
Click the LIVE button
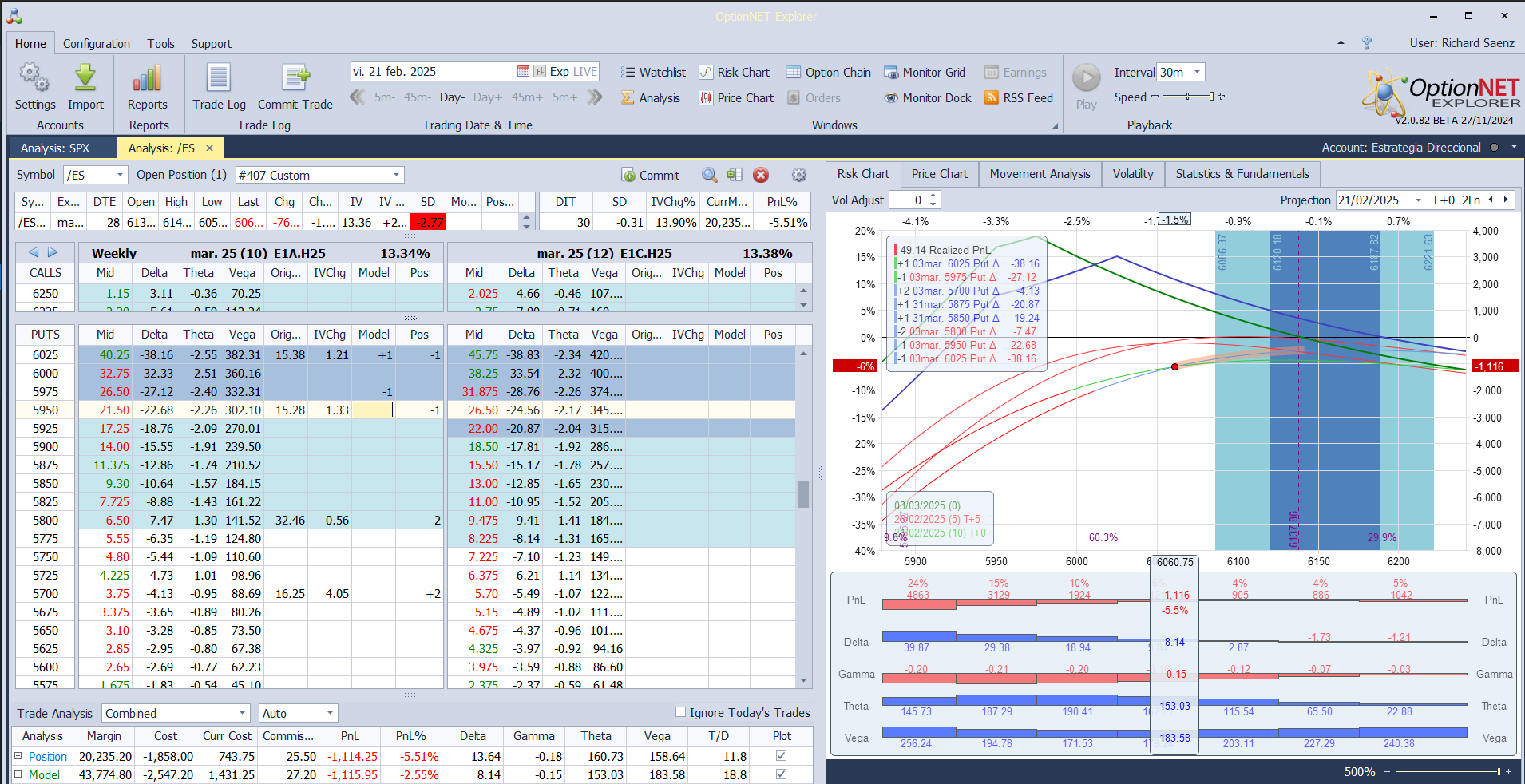(585, 72)
